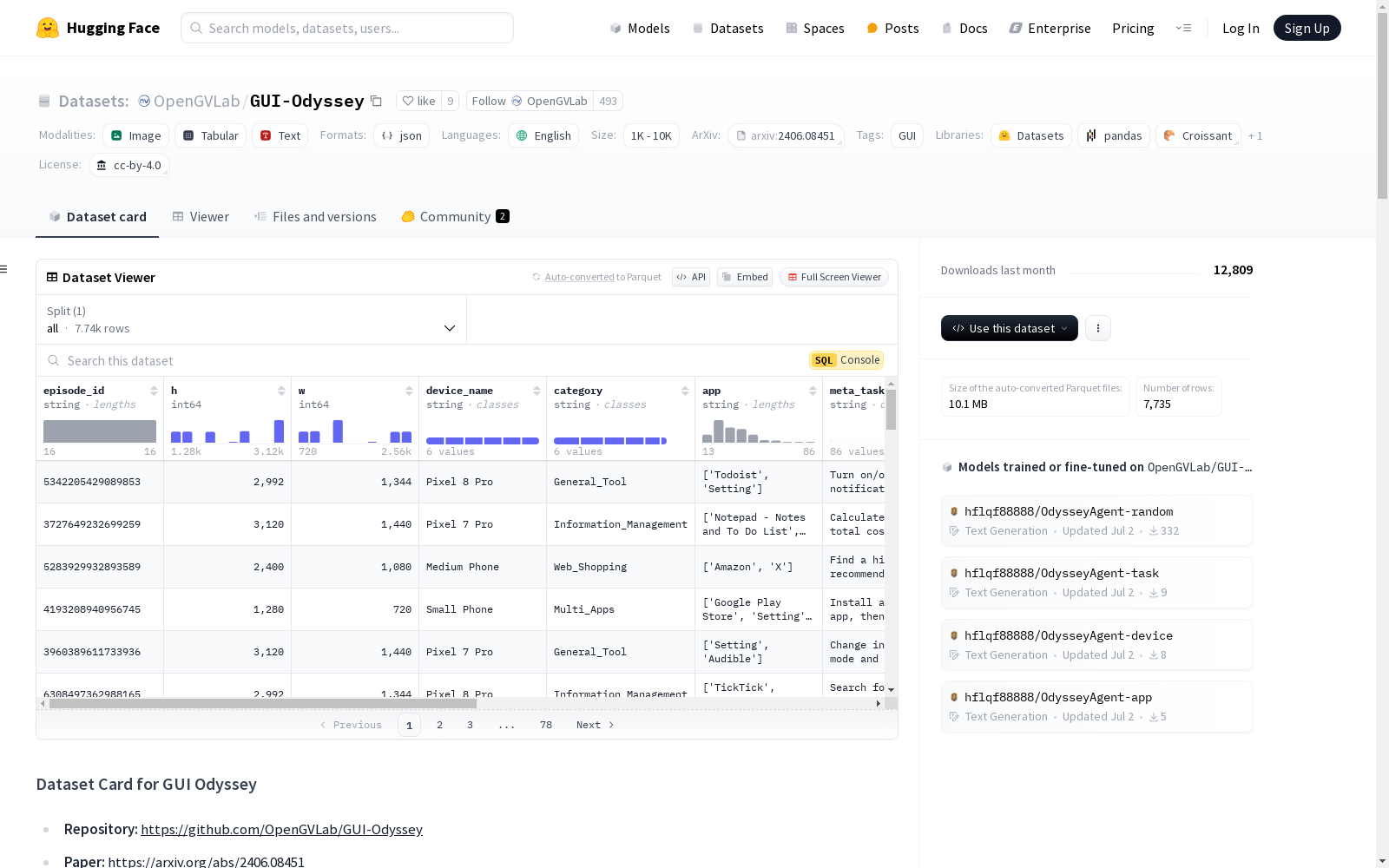This screenshot has width=1389, height=868.
Task: Follow OpenGVLab organization
Action: (x=530, y=101)
